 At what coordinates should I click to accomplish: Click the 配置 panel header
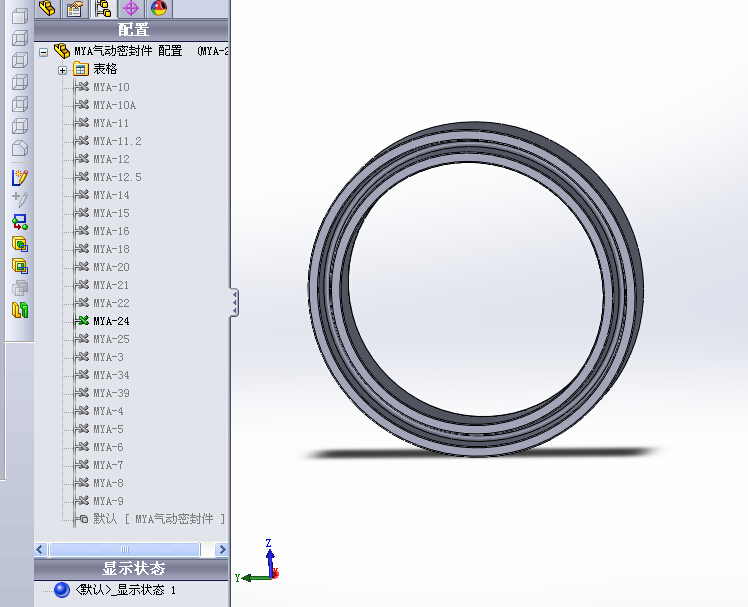(x=131, y=30)
